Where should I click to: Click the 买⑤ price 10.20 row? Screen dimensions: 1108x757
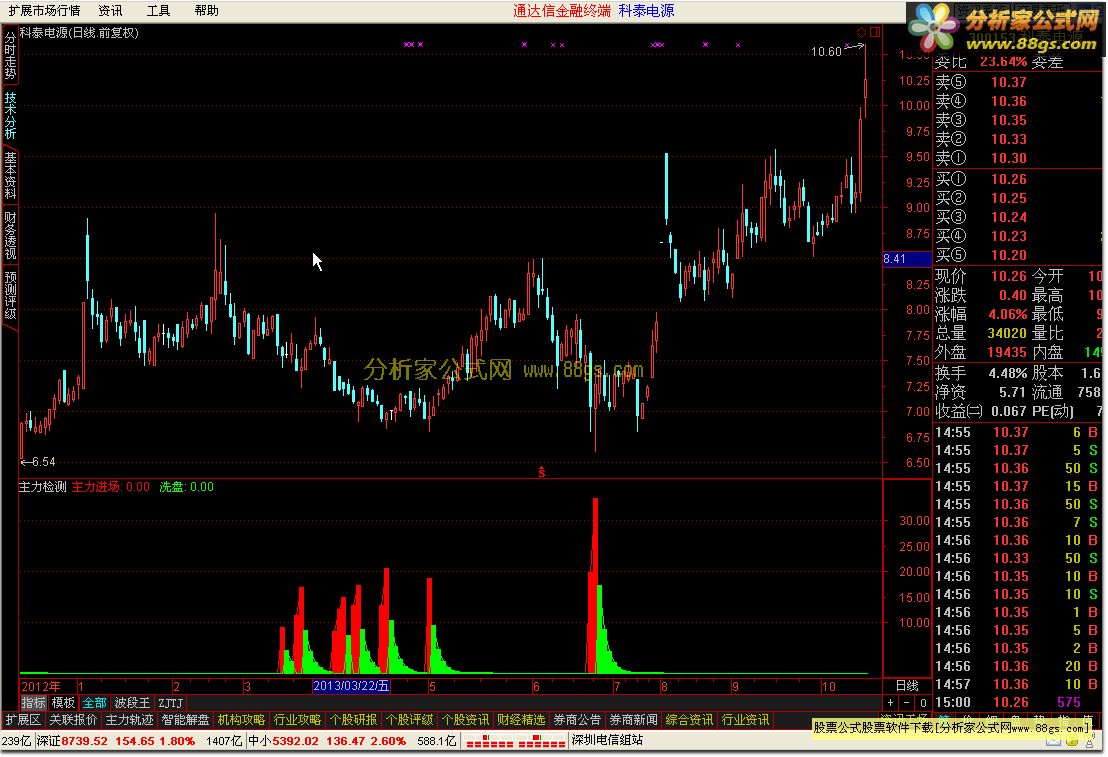[x=1018, y=255]
